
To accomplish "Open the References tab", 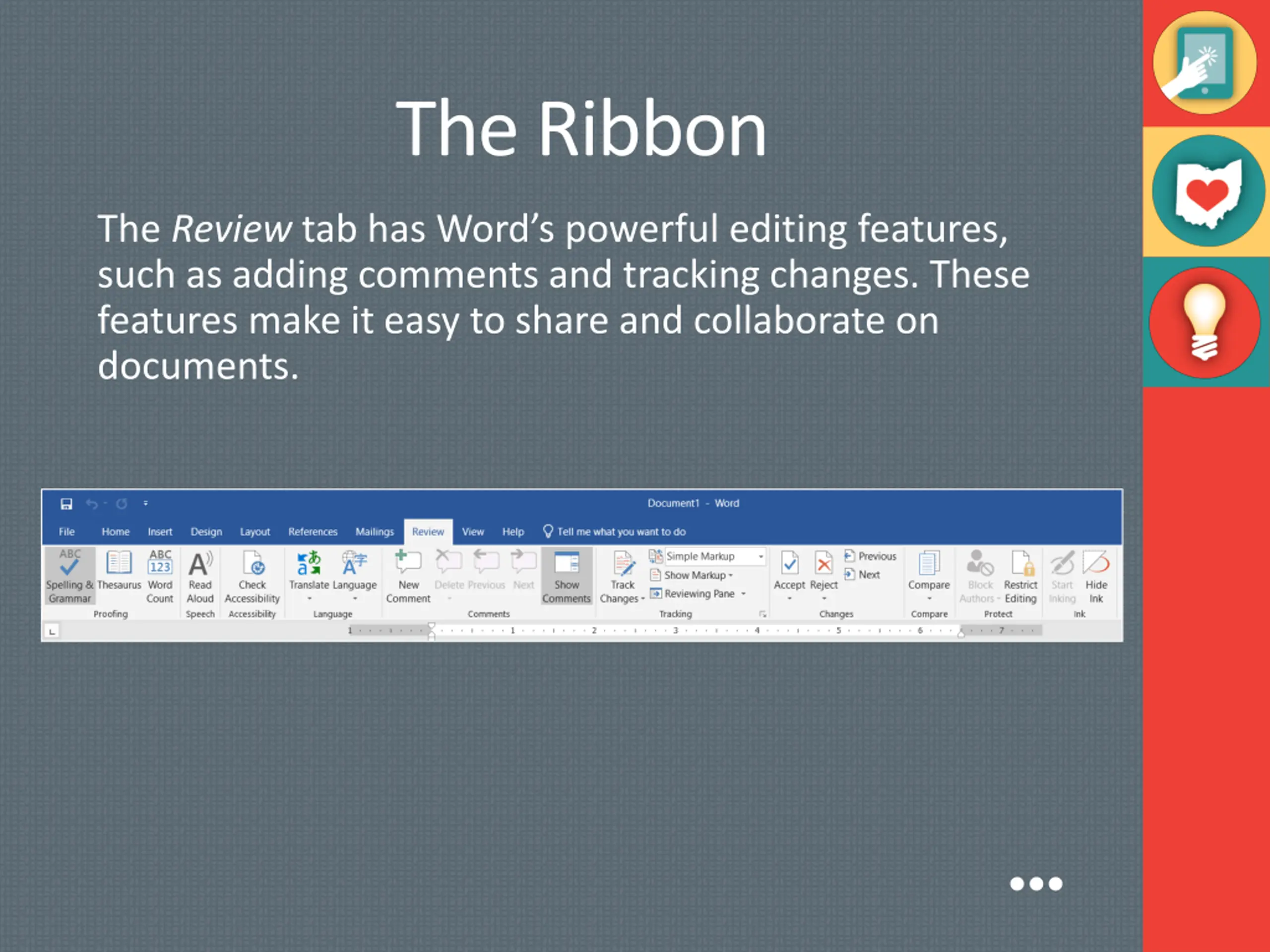I will [x=313, y=532].
